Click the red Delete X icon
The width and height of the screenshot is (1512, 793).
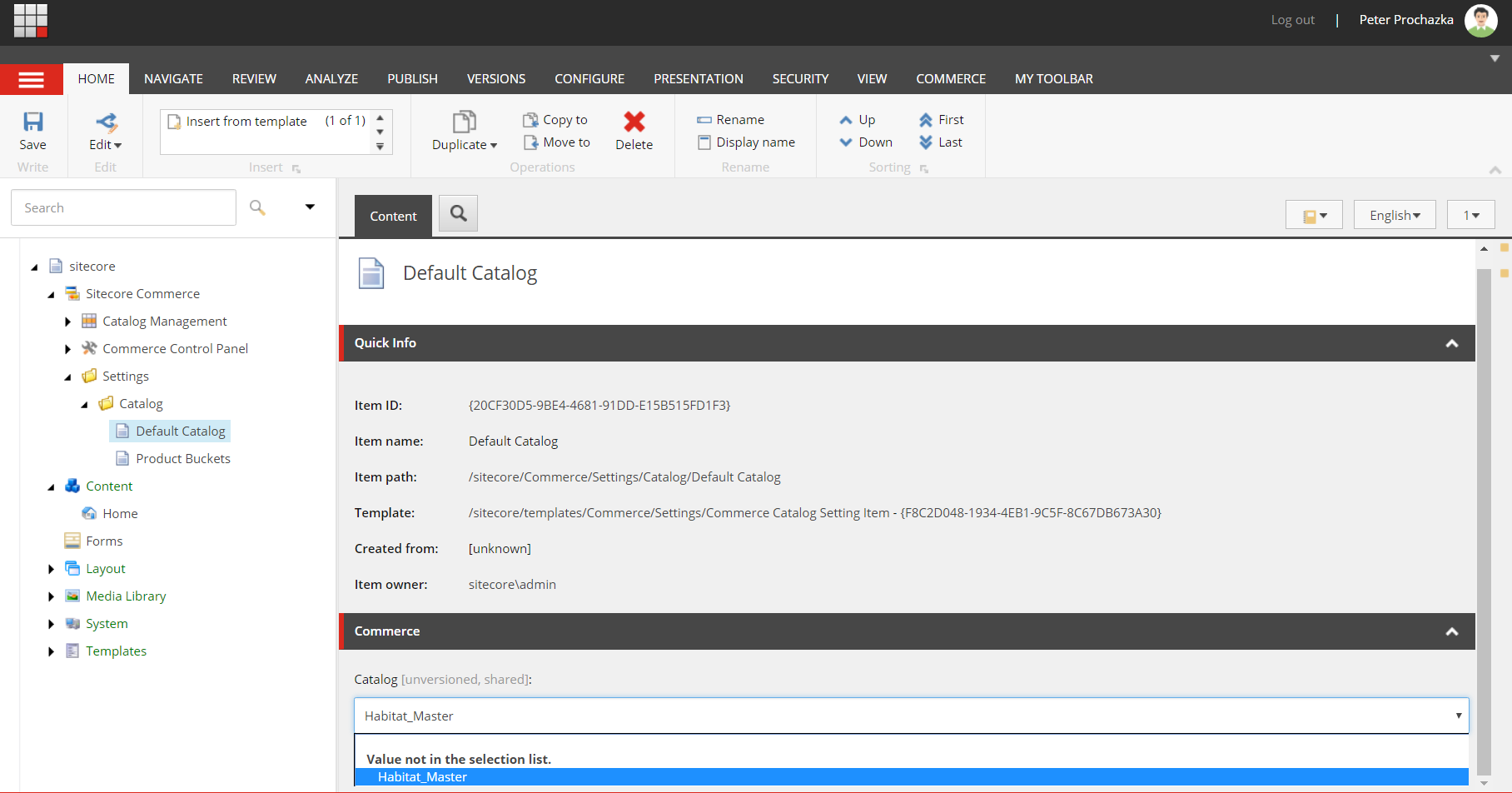(x=634, y=122)
